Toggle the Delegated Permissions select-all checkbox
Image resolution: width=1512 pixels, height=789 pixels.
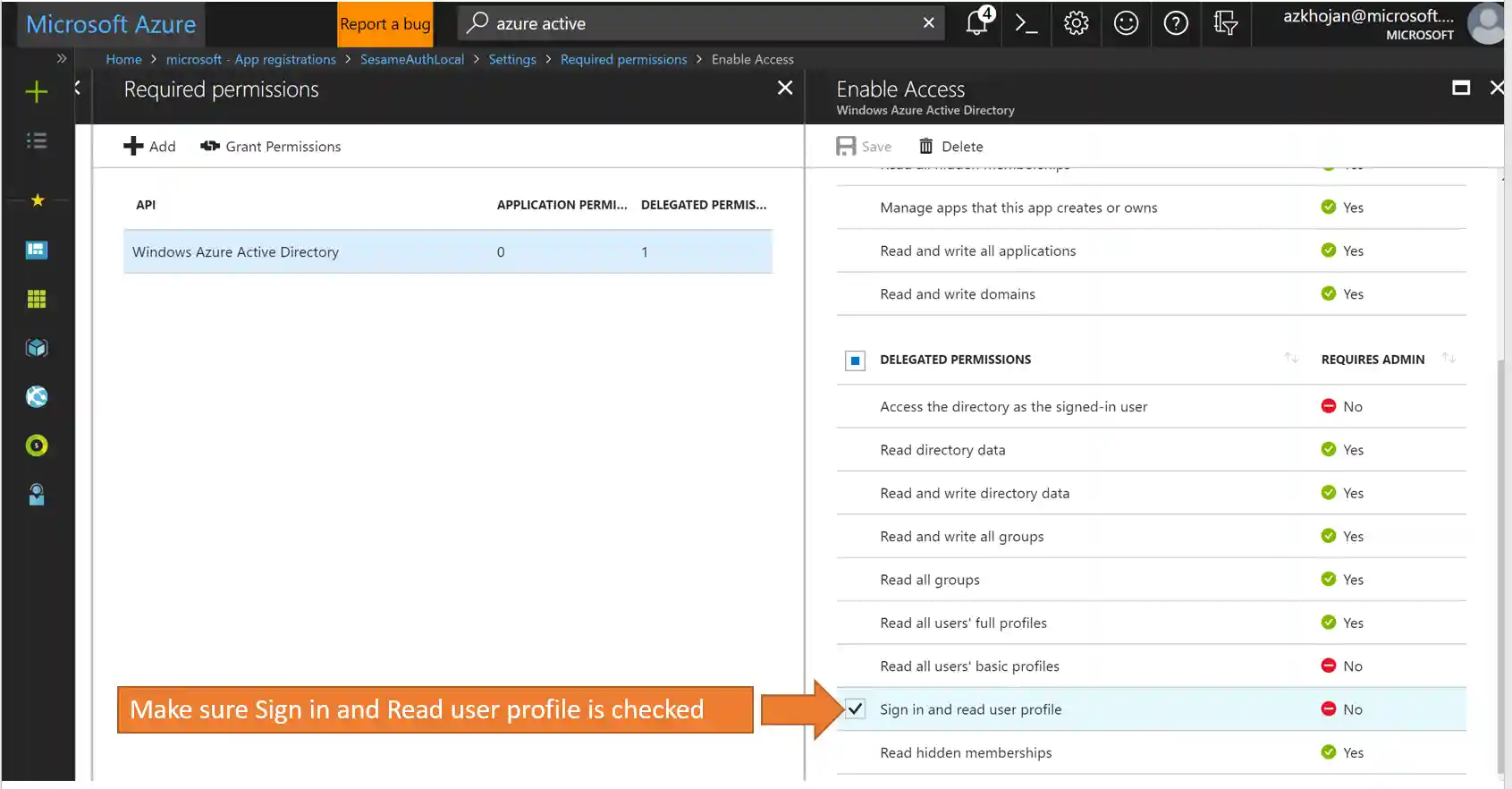pos(855,361)
